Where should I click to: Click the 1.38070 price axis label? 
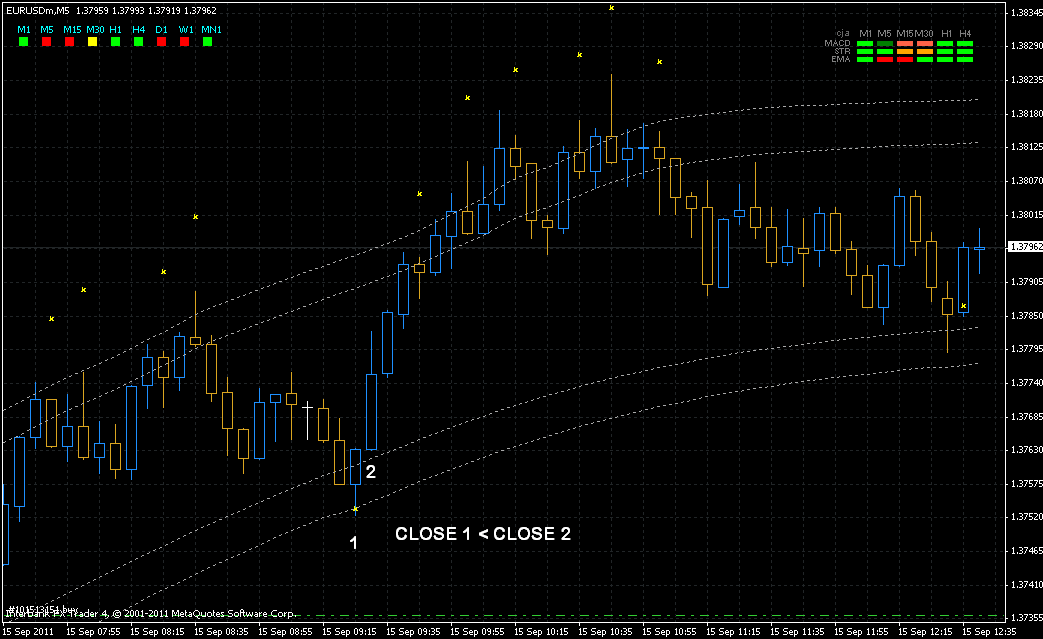coord(1026,180)
